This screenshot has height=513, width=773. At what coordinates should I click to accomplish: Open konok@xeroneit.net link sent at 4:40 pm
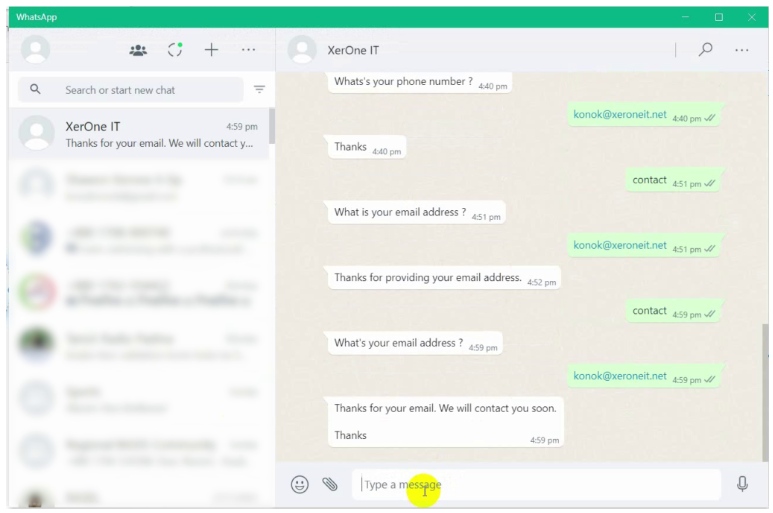[620, 114]
